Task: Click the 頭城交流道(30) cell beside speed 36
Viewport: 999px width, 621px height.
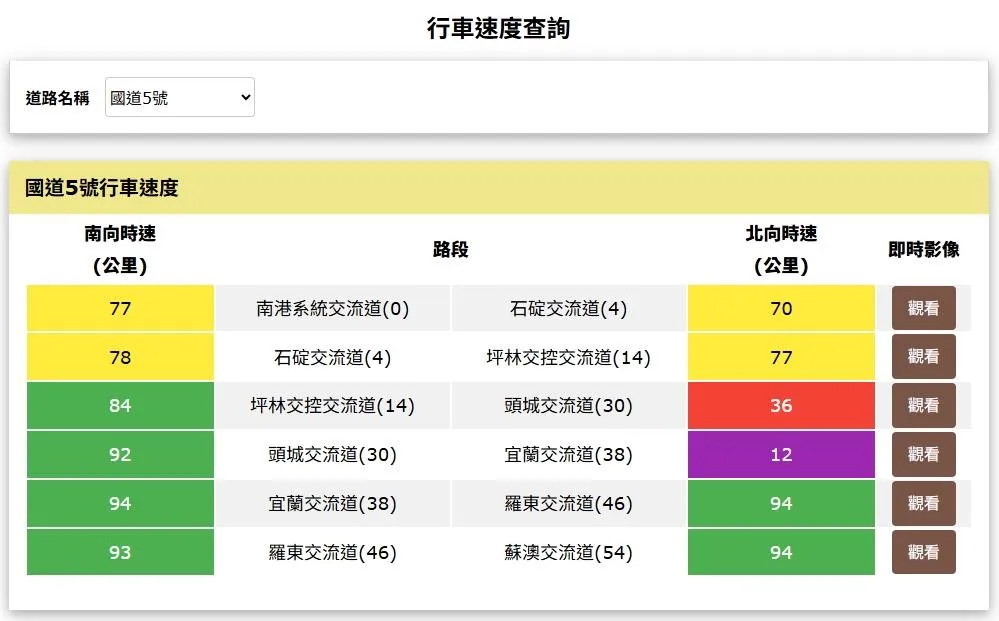Action: (x=568, y=405)
